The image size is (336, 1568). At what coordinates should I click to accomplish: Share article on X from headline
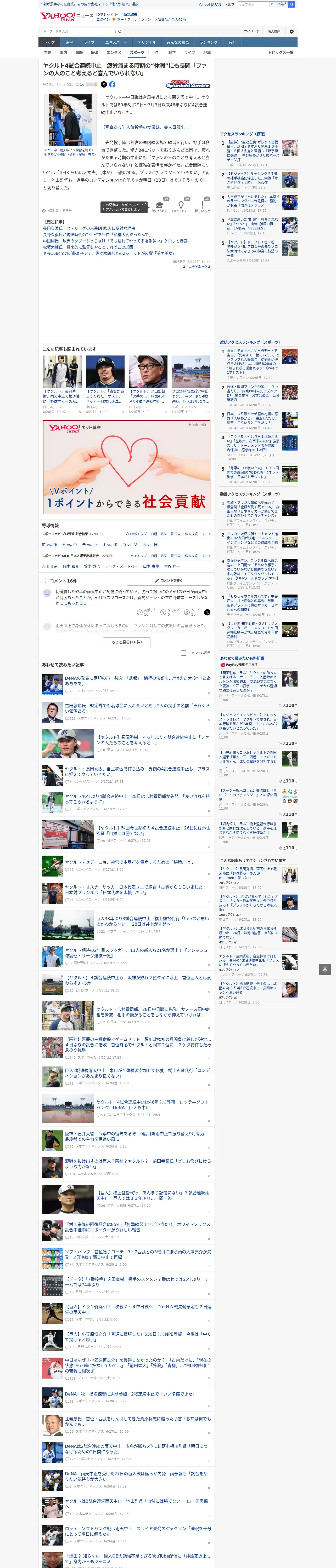(104, 85)
